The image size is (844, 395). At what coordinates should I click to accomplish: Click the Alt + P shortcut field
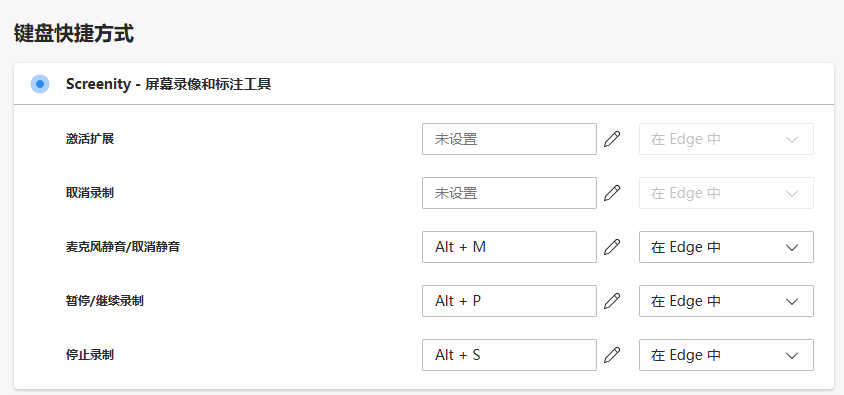tap(509, 301)
